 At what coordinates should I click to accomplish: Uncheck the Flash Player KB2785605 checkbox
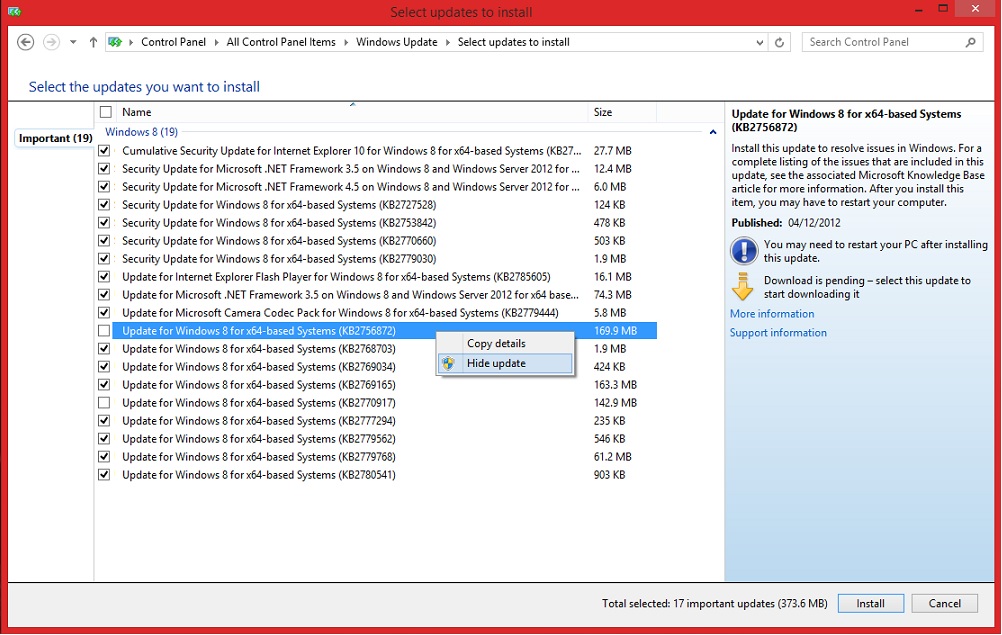point(104,277)
